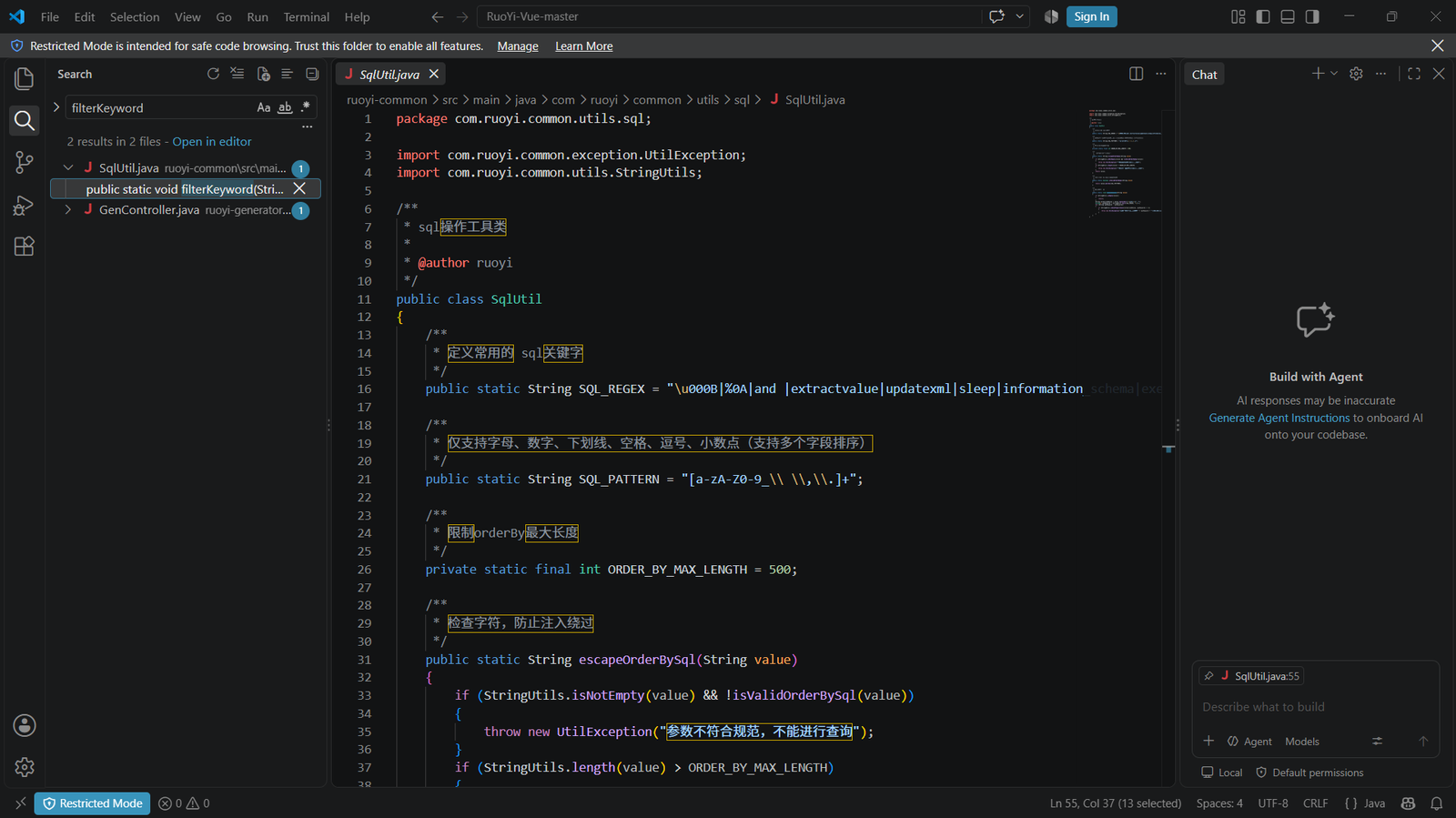Image resolution: width=1456 pixels, height=818 pixels.
Task: Toggle Use Regular Expression in search box
Action: pos(306,107)
